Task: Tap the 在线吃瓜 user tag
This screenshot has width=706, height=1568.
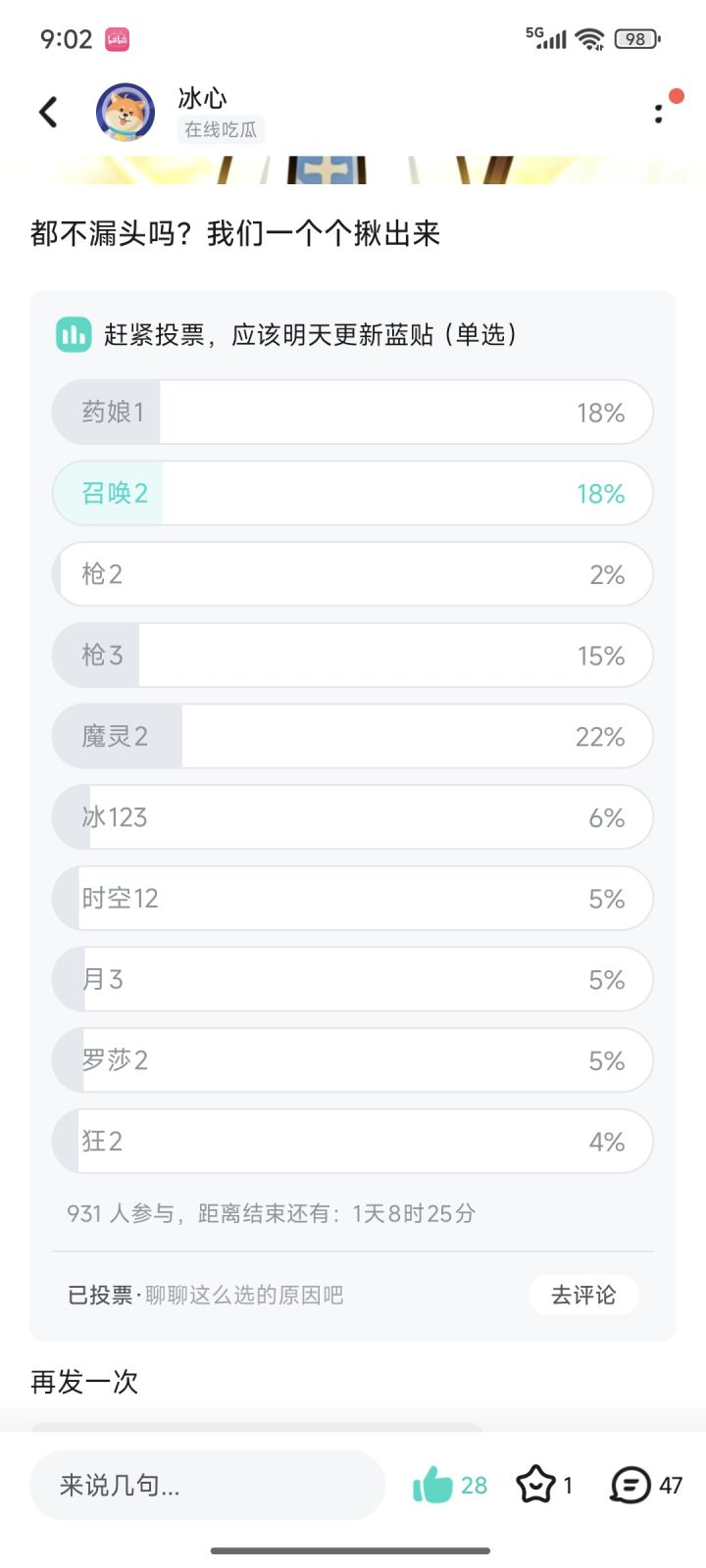Action: 221,129
